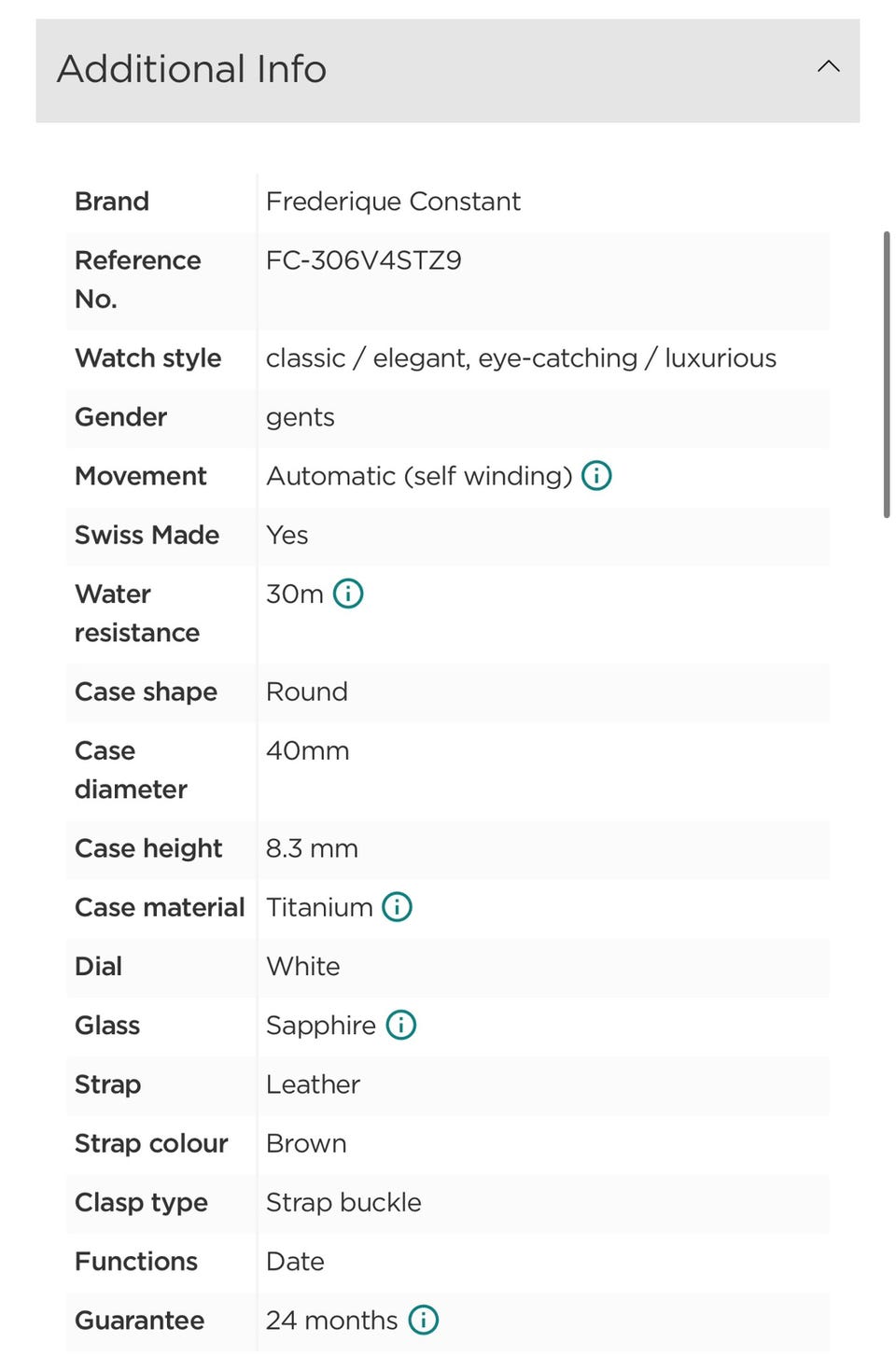
Task: Collapse the Additional Info chevron
Action: coord(829,66)
